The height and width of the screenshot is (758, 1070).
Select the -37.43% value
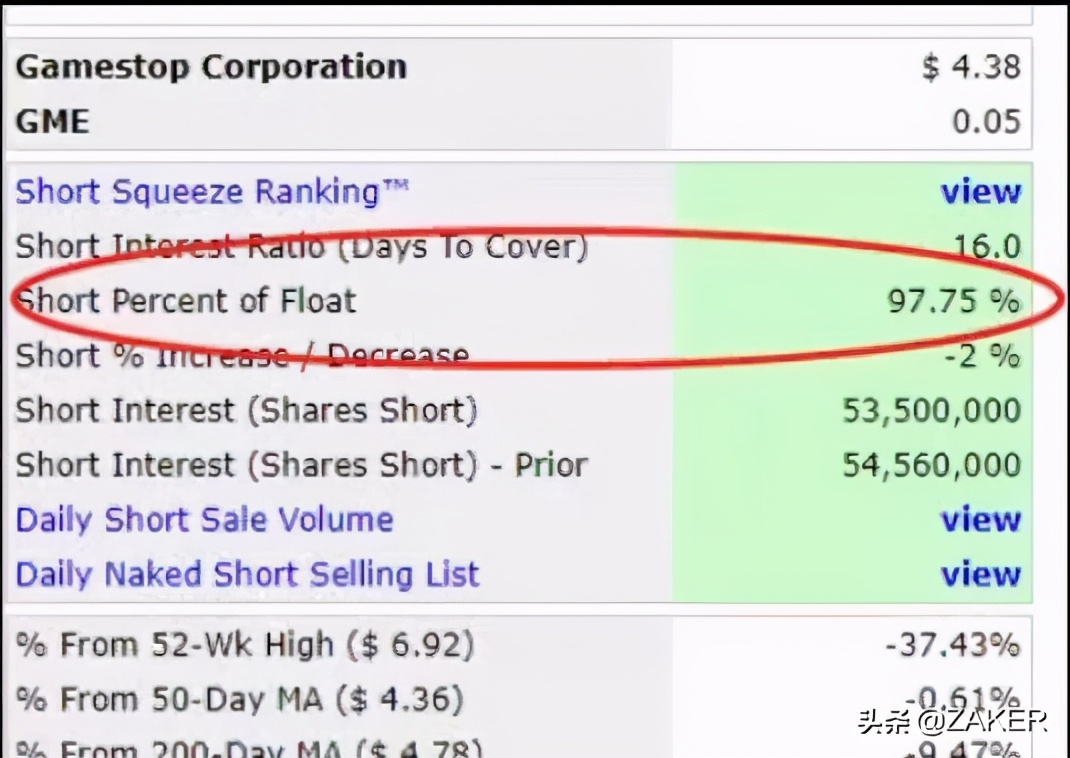tap(952, 645)
